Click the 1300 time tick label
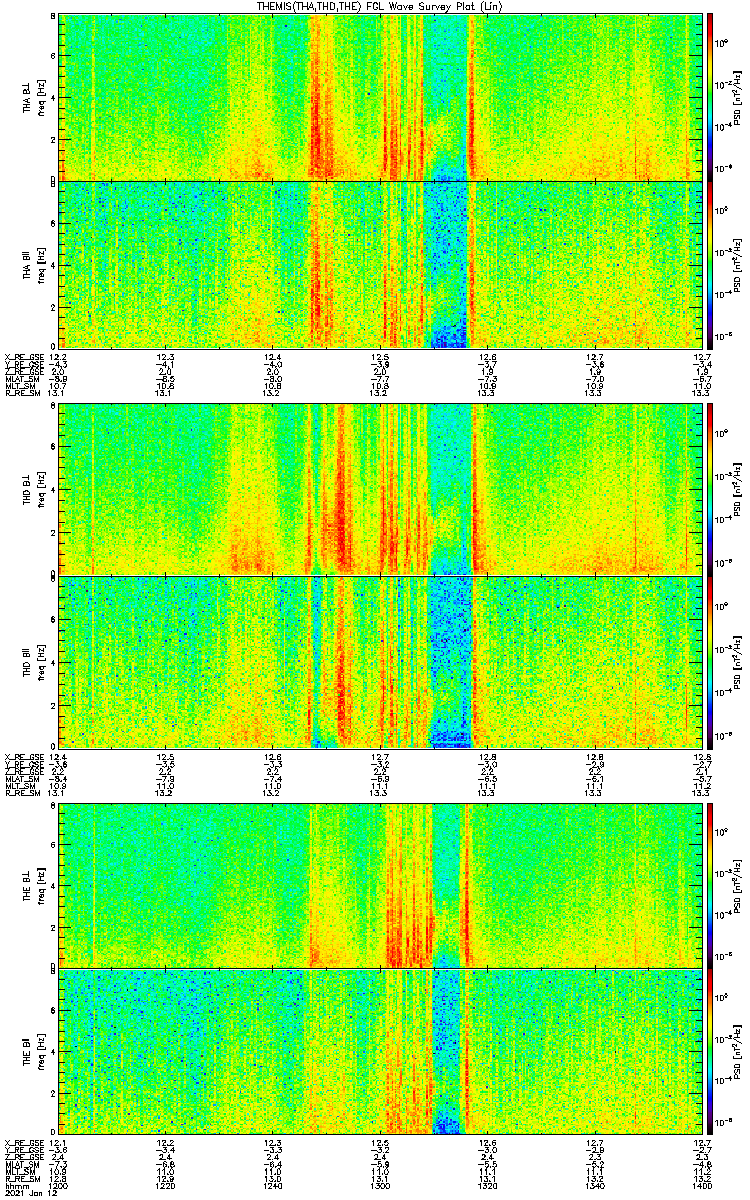 click(x=380, y=1185)
